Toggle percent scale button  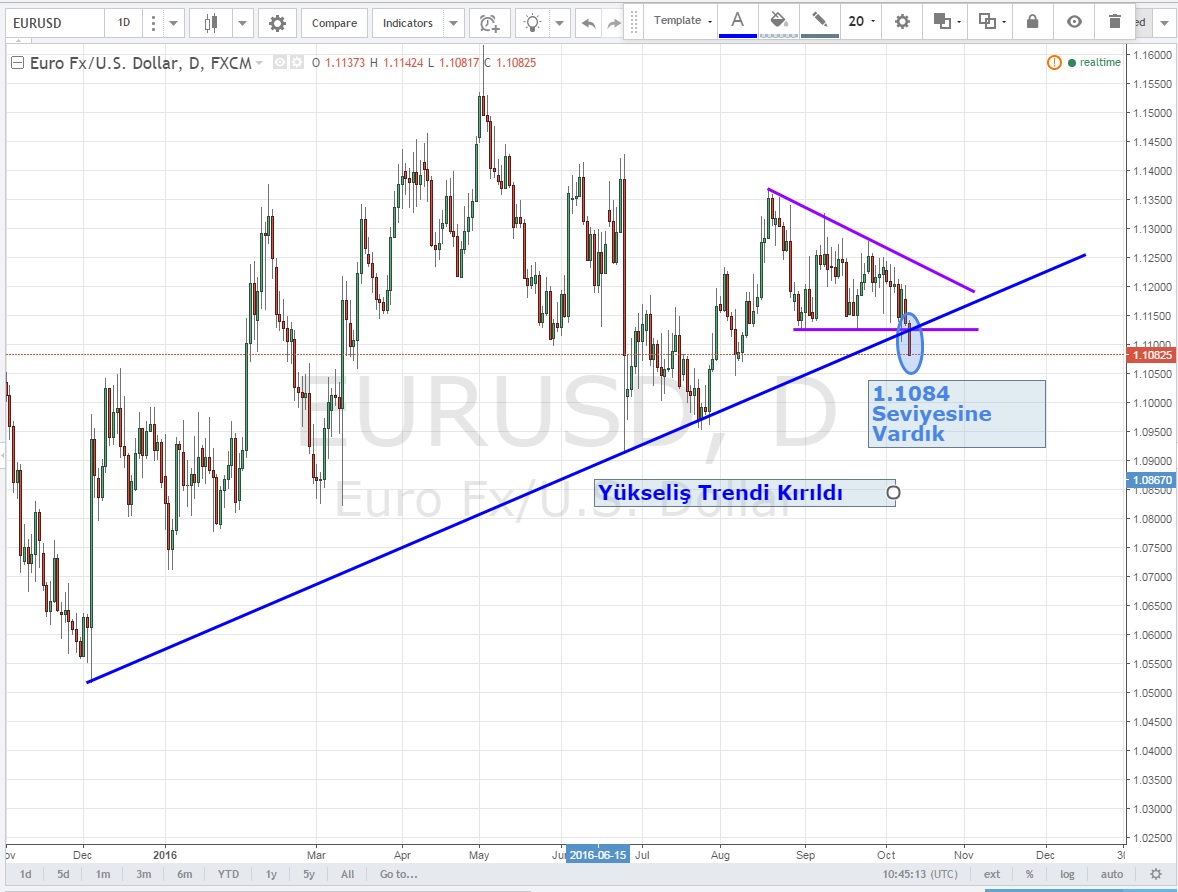click(1029, 874)
